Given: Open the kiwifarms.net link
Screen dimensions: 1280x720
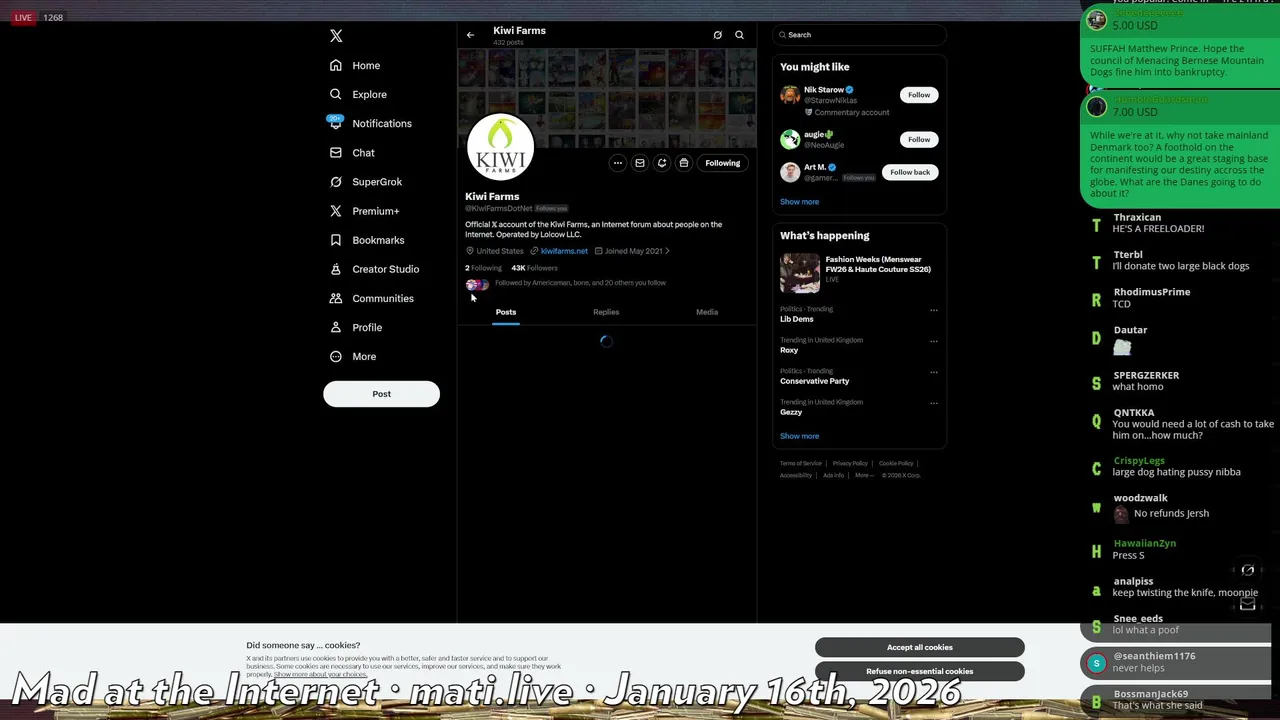Looking at the screenshot, I should (x=564, y=251).
